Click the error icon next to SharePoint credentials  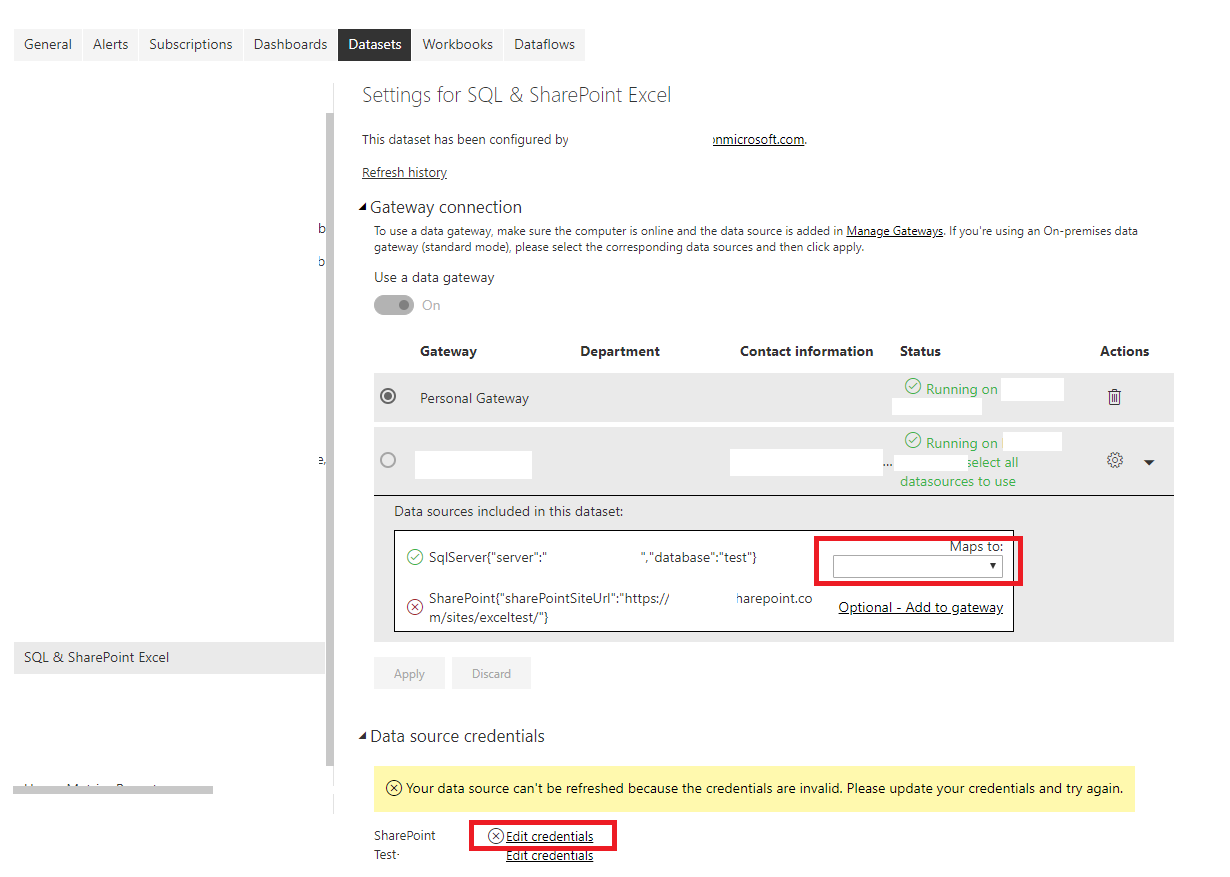pyautogui.click(x=496, y=836)
